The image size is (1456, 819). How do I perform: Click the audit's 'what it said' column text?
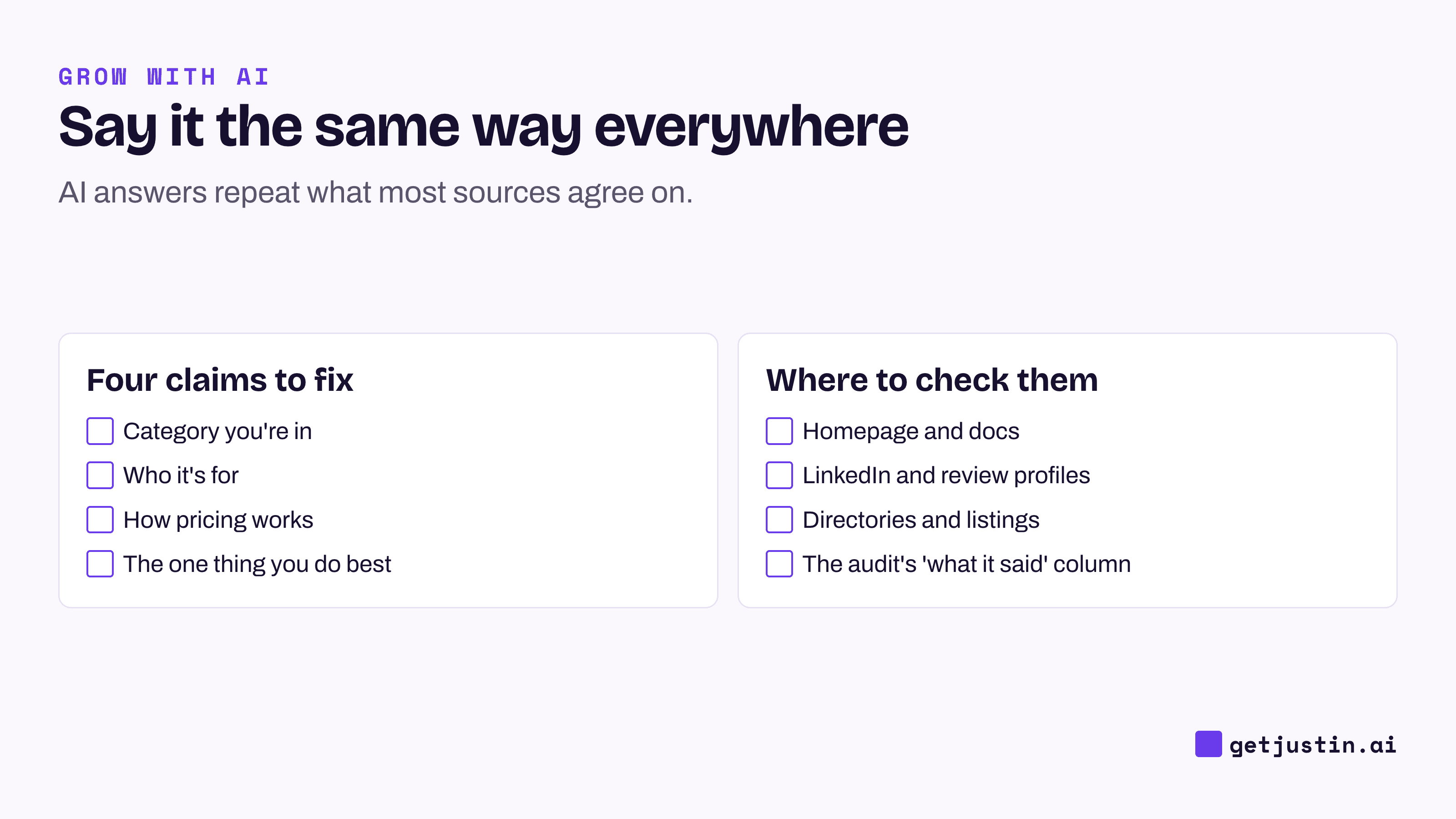pyautogui.click(x=967, y=564)
